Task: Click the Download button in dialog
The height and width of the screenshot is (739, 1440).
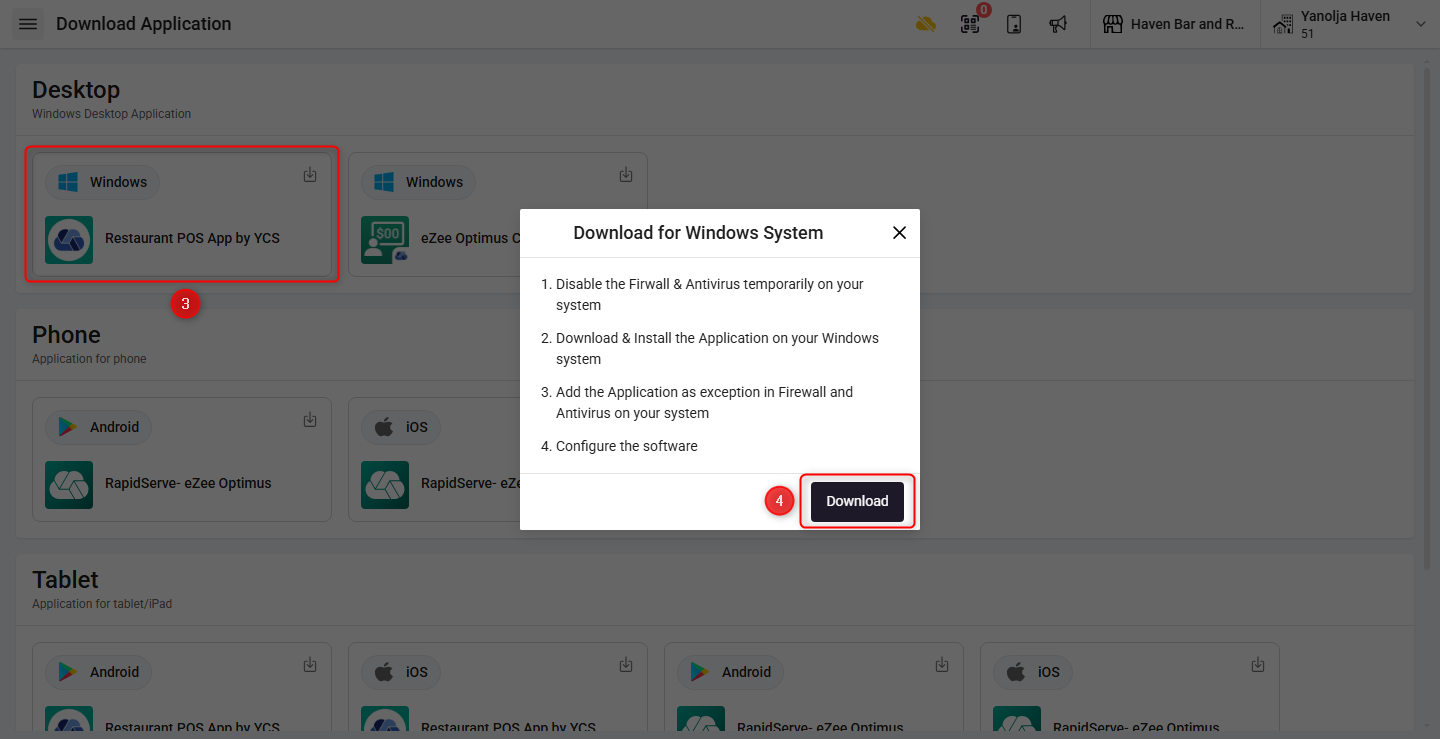Action: [857, 501]
